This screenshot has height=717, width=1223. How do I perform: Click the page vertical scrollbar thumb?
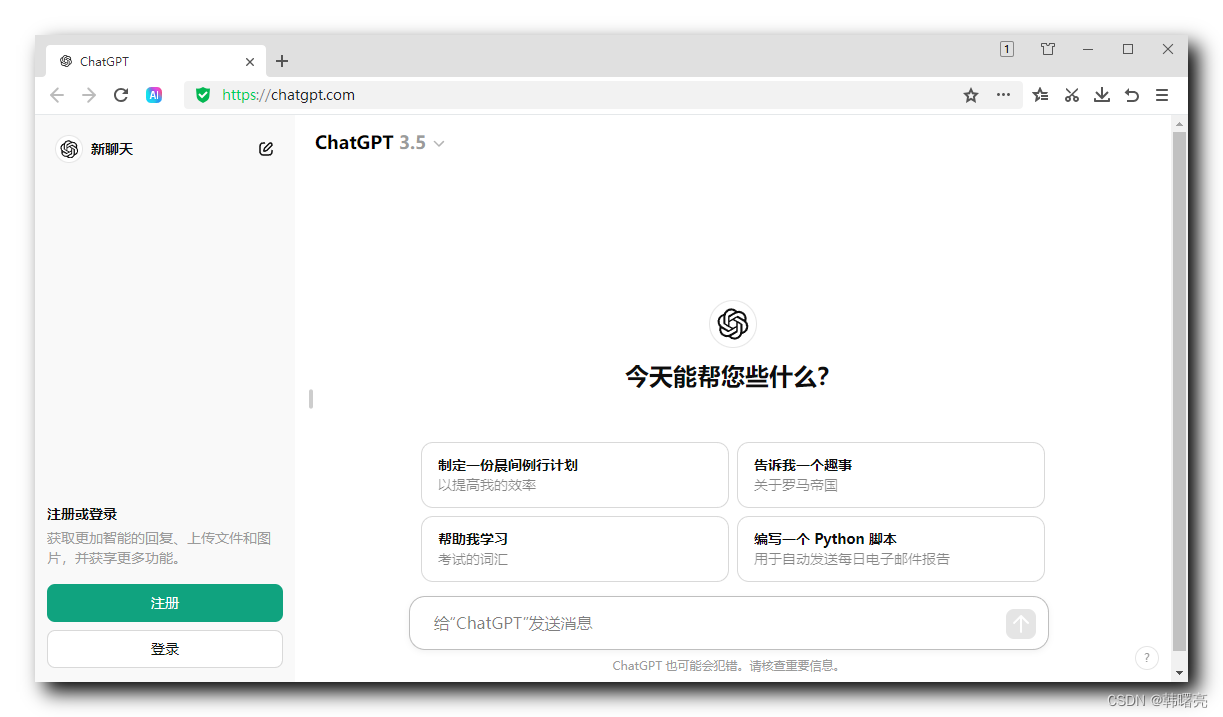pyautogui.click(x=1179, y=391)
